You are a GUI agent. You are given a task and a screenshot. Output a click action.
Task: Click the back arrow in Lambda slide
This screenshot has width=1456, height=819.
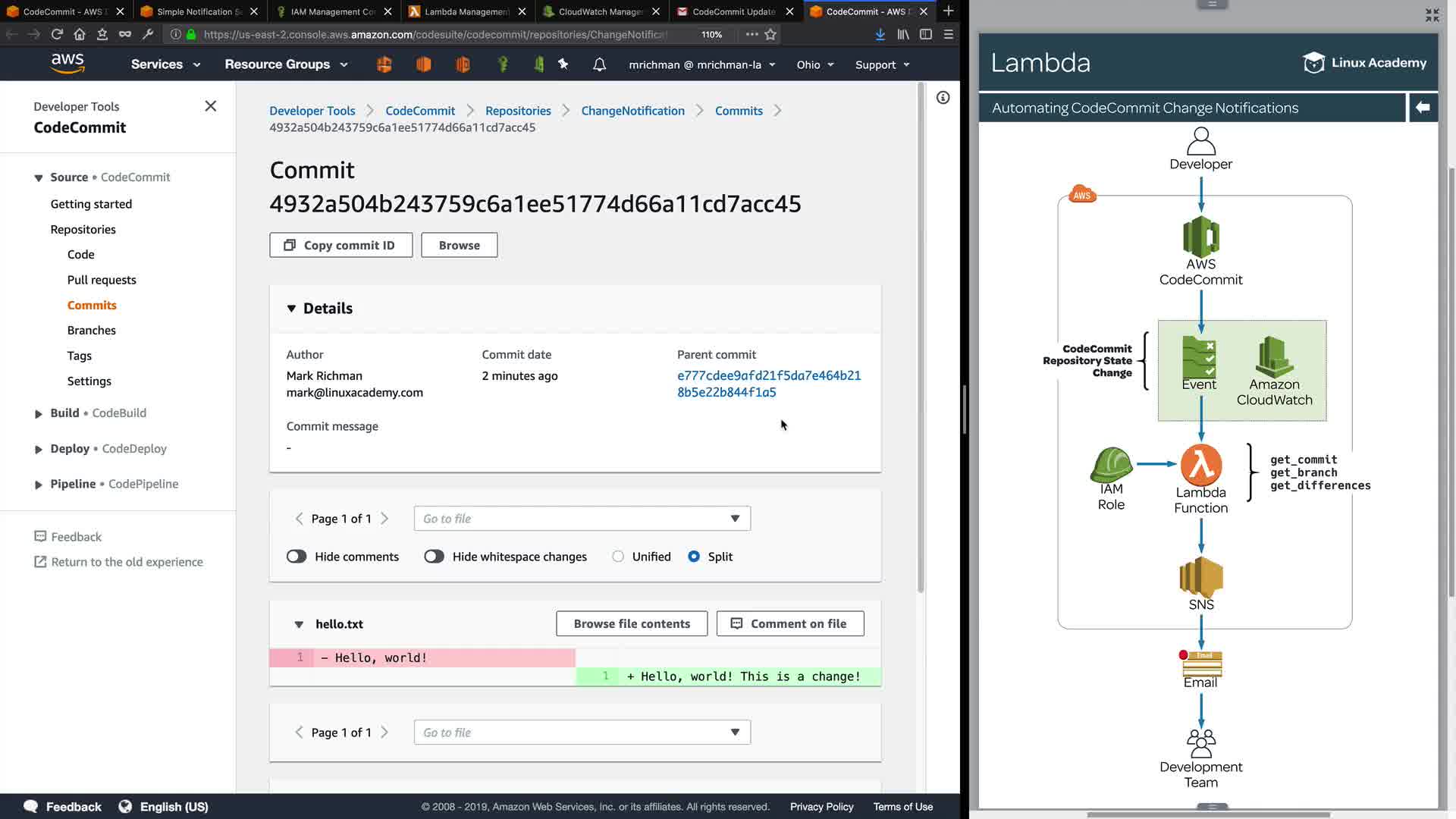[x=1423, y=108]
